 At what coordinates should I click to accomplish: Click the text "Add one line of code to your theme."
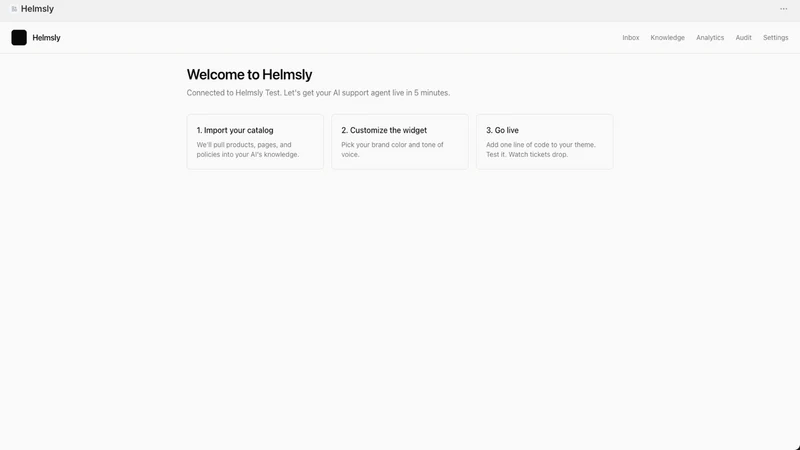pyautogui.click(x=541, y=145)
